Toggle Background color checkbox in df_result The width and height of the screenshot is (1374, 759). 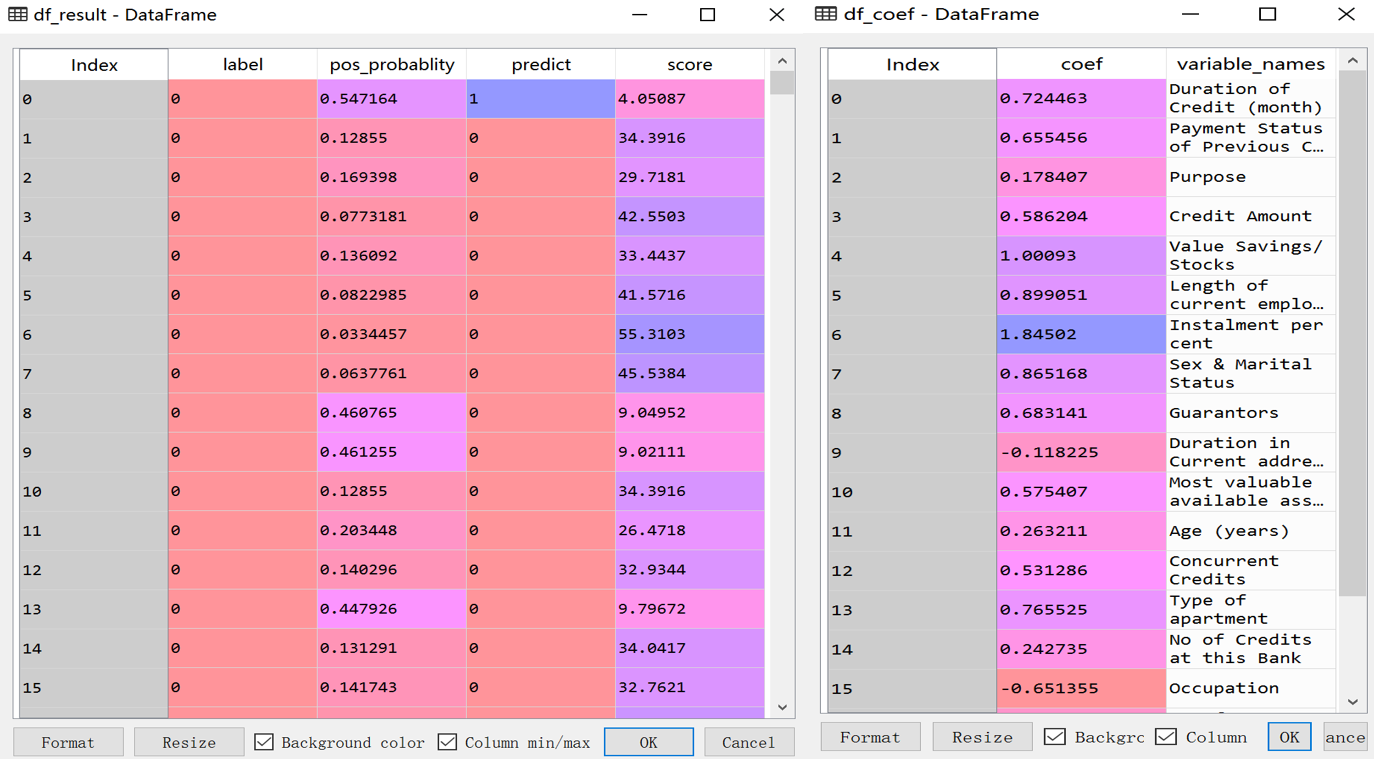[264, 742]
